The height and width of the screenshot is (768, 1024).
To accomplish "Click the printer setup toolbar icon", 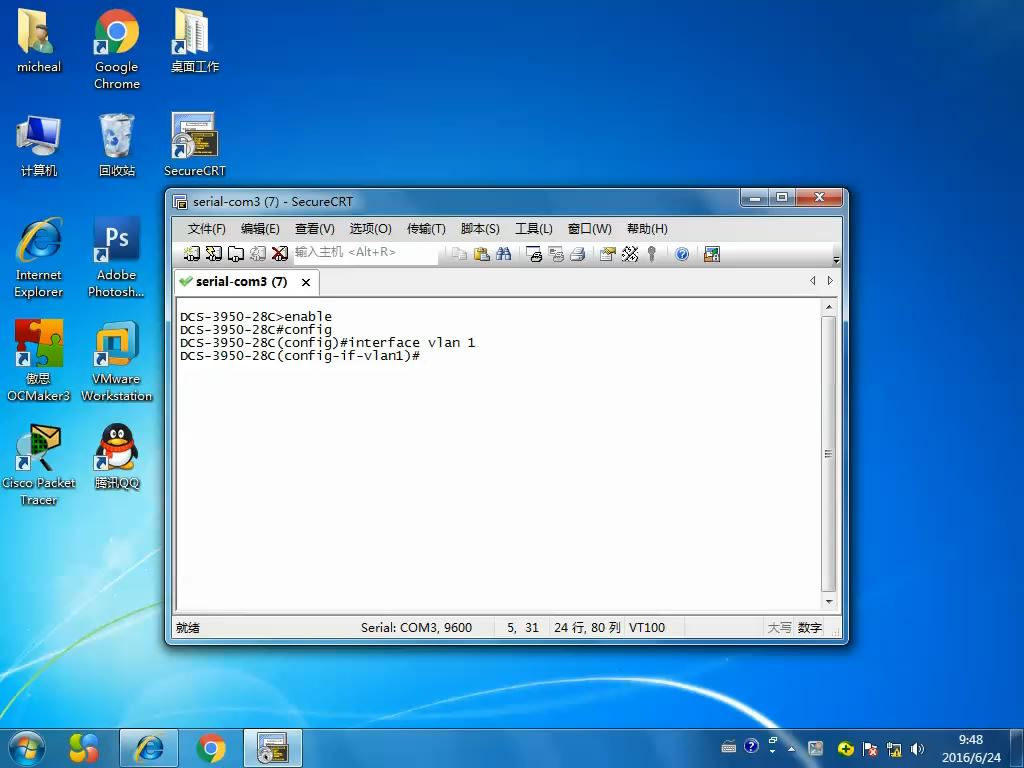I will 577,254.
